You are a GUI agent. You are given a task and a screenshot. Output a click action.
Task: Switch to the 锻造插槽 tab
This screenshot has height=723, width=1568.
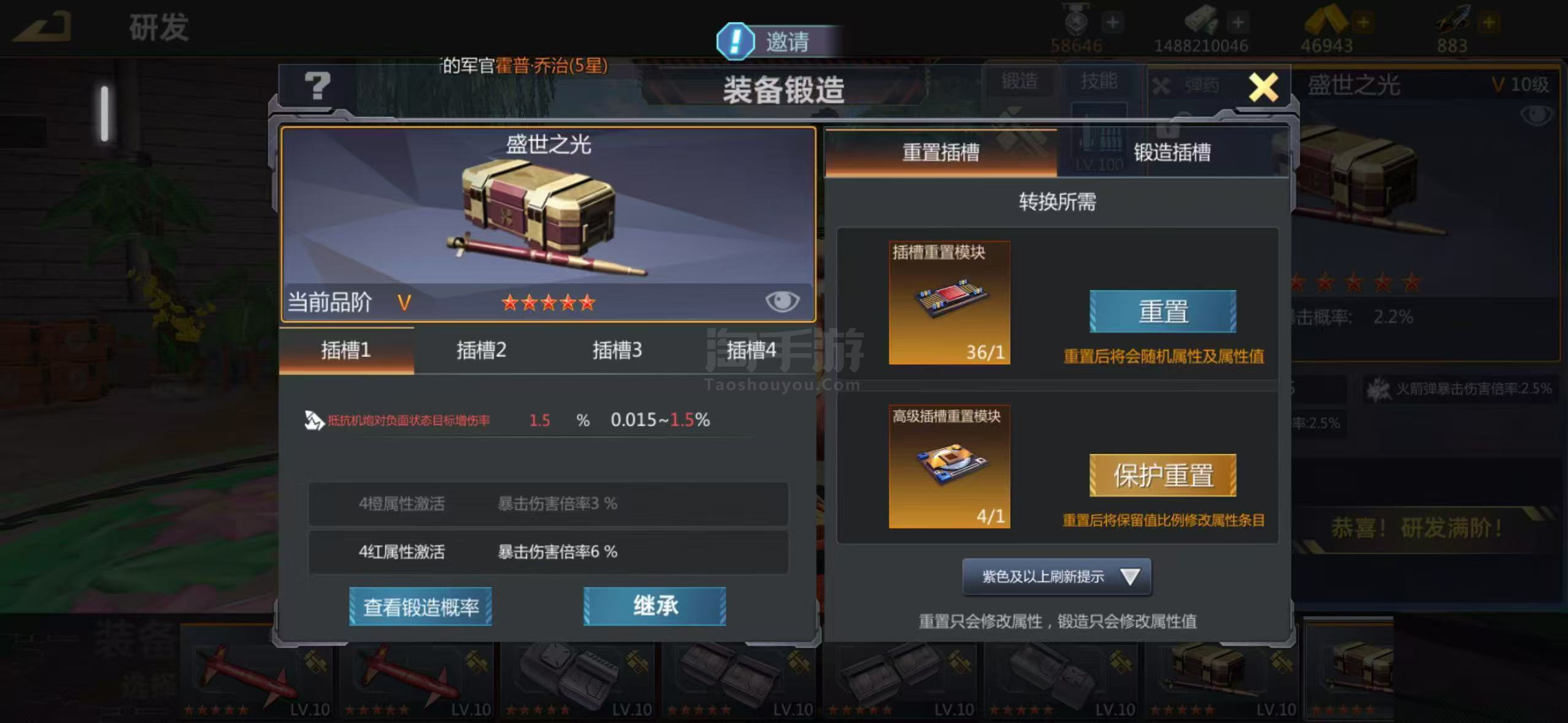click(1172, 151)
